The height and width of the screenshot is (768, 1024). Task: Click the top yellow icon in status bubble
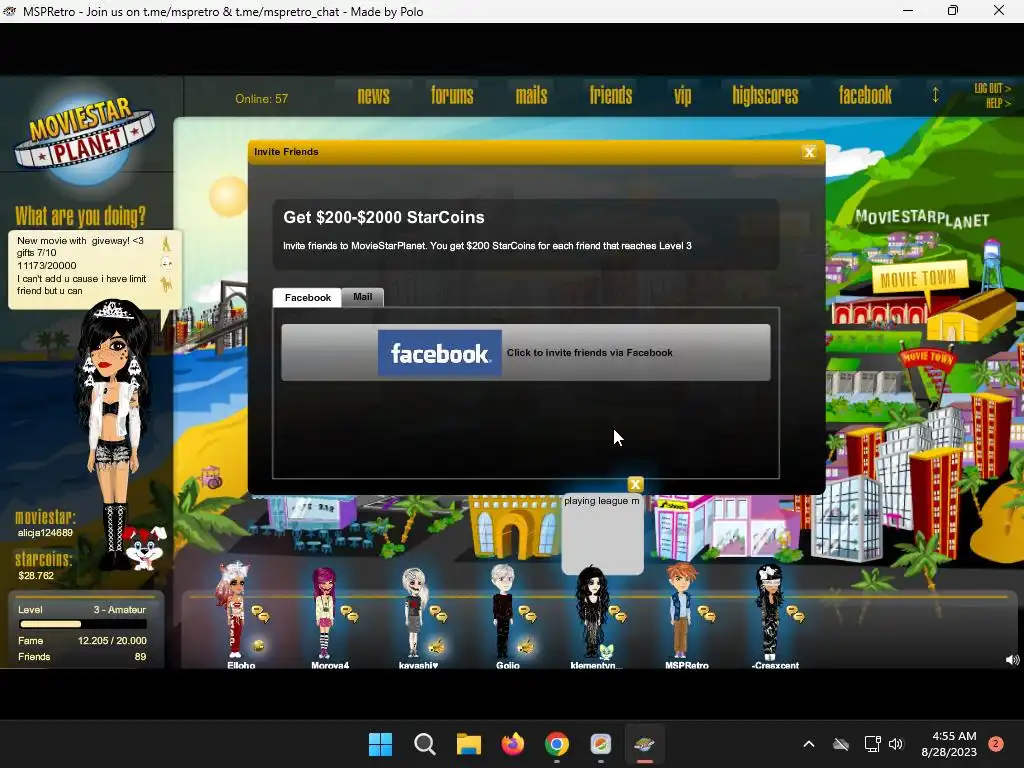click(x=166, y=244)
